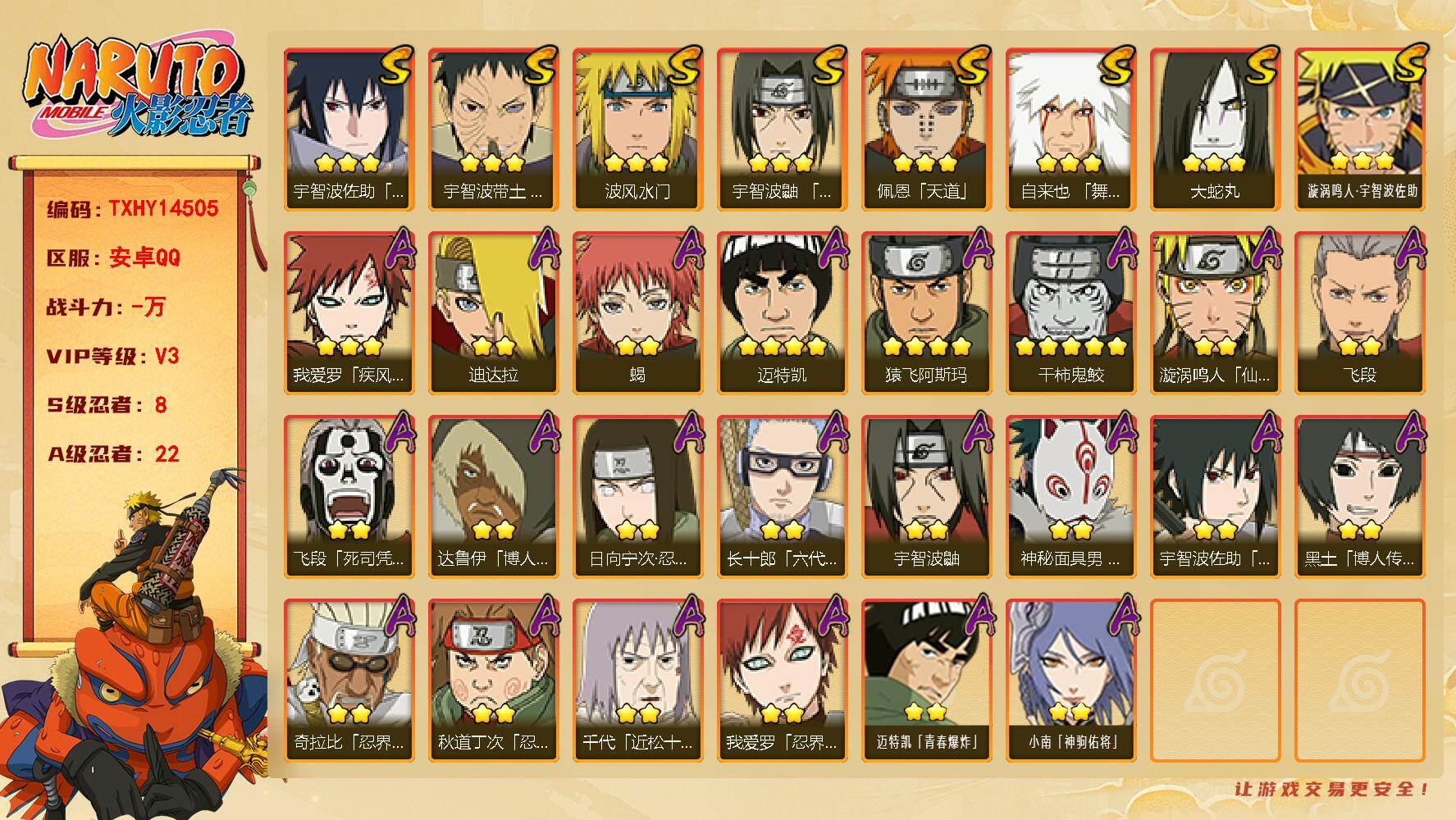Image resolution: width=1456 pixels, height=820 pixels.
Task: Open the 奇拉比 ninja card
Action: pos(349,680)
